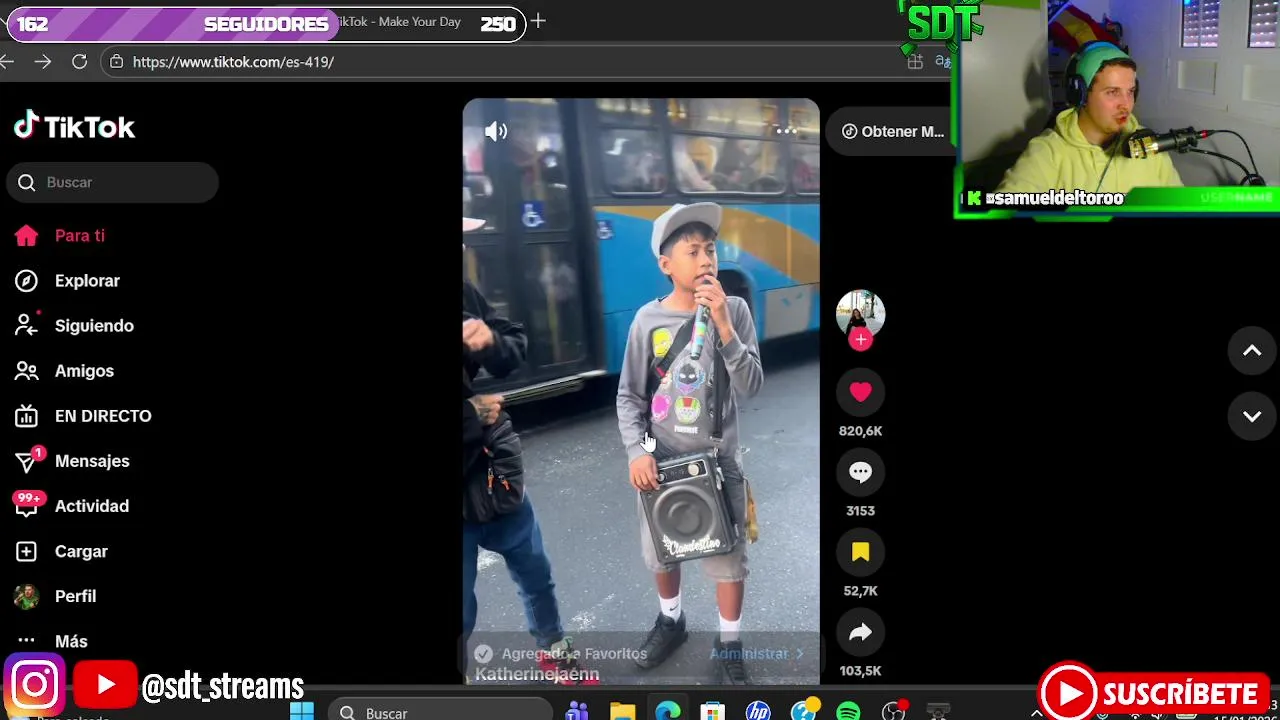This screenshot has height=720, width=1280.
Task: Click the site info lock icon
Action: [116, 62]
